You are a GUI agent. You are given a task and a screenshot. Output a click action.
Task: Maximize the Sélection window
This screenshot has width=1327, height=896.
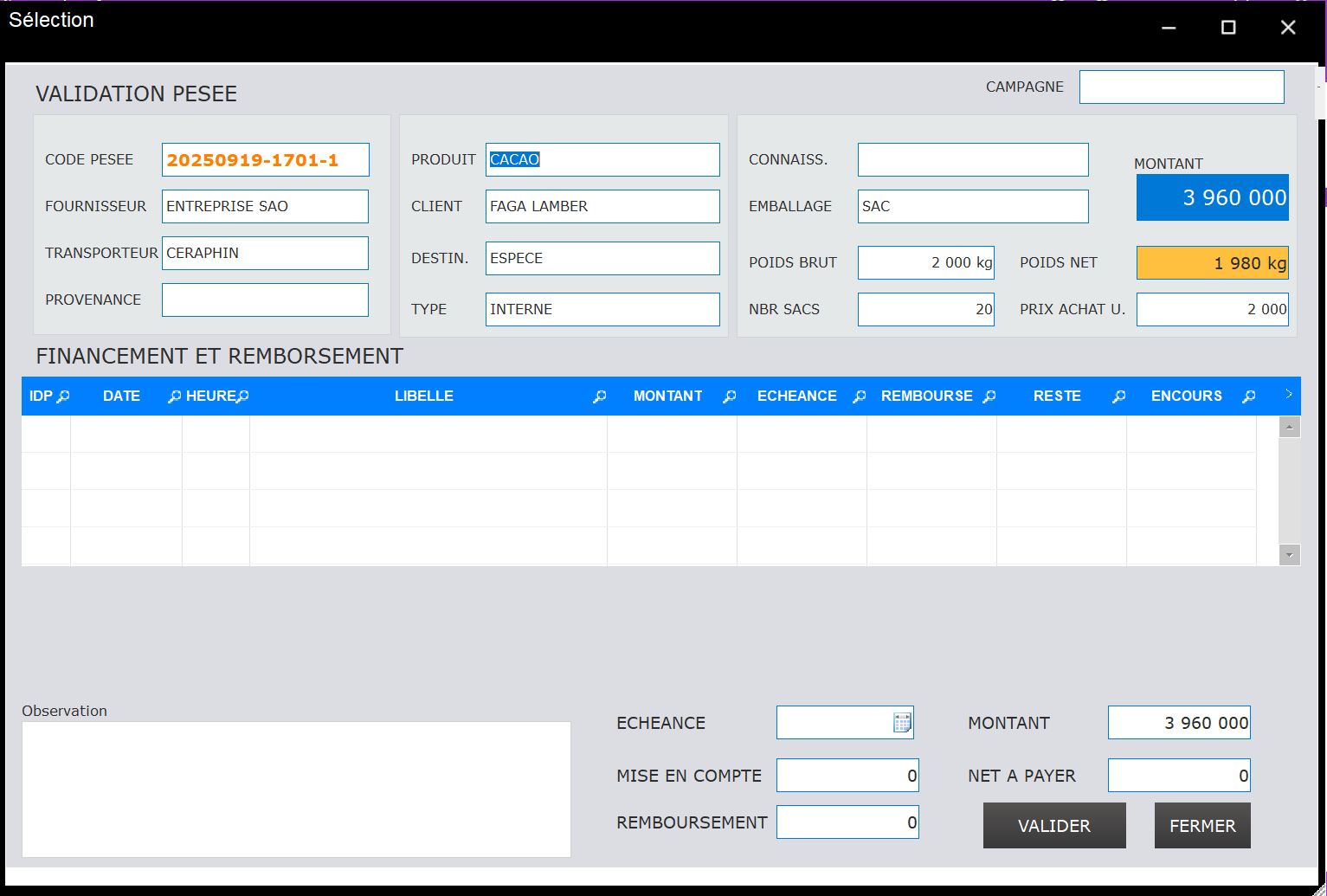coord(1227,28)
